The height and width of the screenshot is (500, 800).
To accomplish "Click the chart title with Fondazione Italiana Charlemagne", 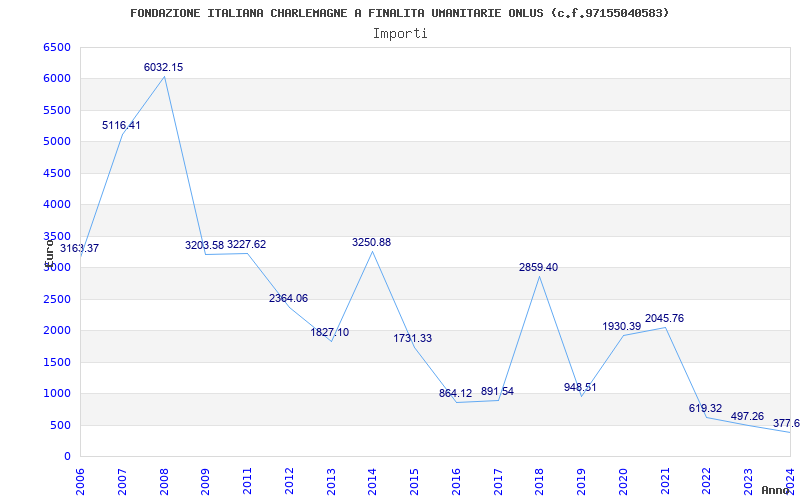I will click(x=400, y=13).
